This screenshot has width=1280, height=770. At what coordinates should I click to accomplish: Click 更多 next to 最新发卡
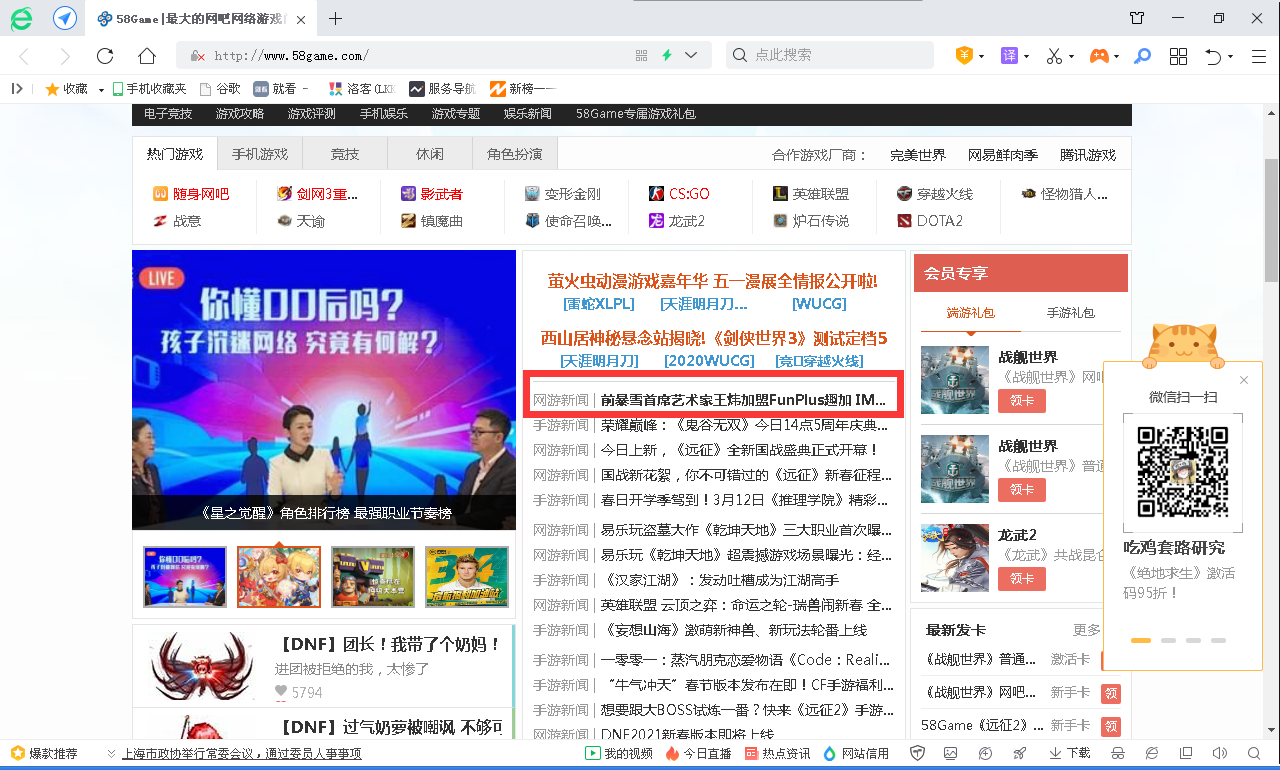[1087, 630]
